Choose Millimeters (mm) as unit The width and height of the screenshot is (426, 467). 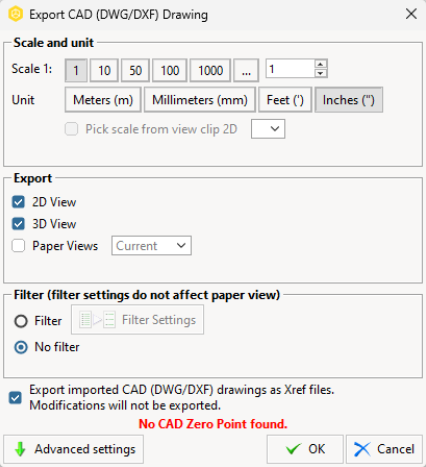click(x=200, y=100)
